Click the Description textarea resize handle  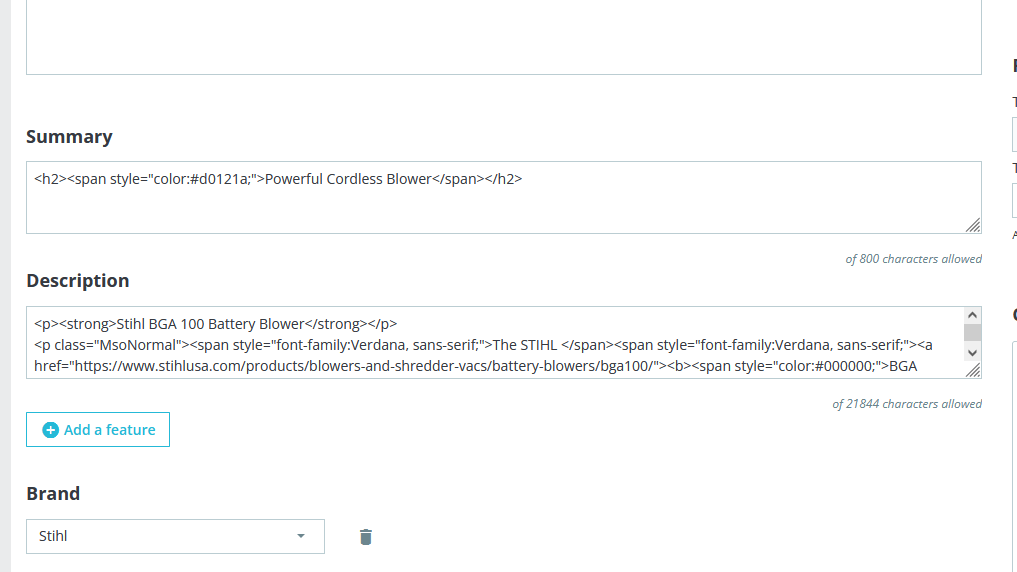[973, 370]
